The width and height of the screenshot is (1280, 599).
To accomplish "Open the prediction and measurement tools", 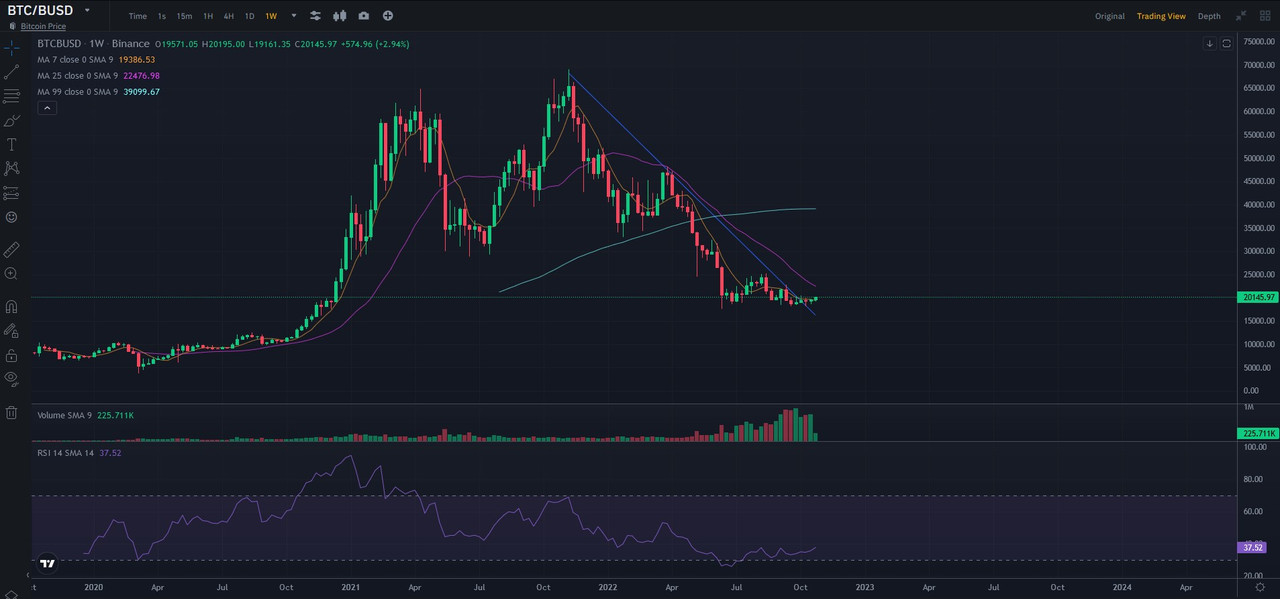I will tap(11, 192).
